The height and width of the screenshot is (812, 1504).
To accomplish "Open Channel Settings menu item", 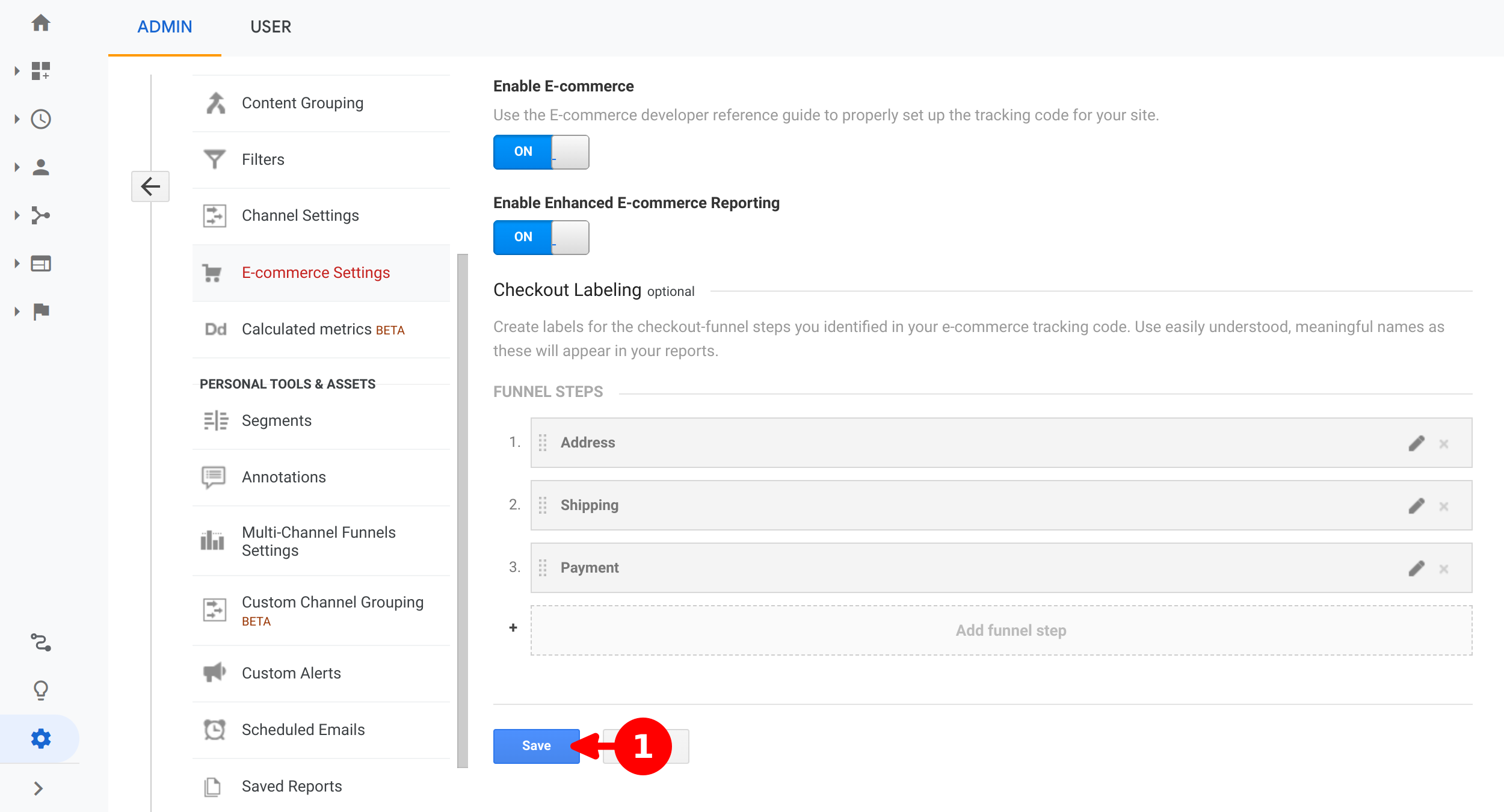I will [300, 216].
